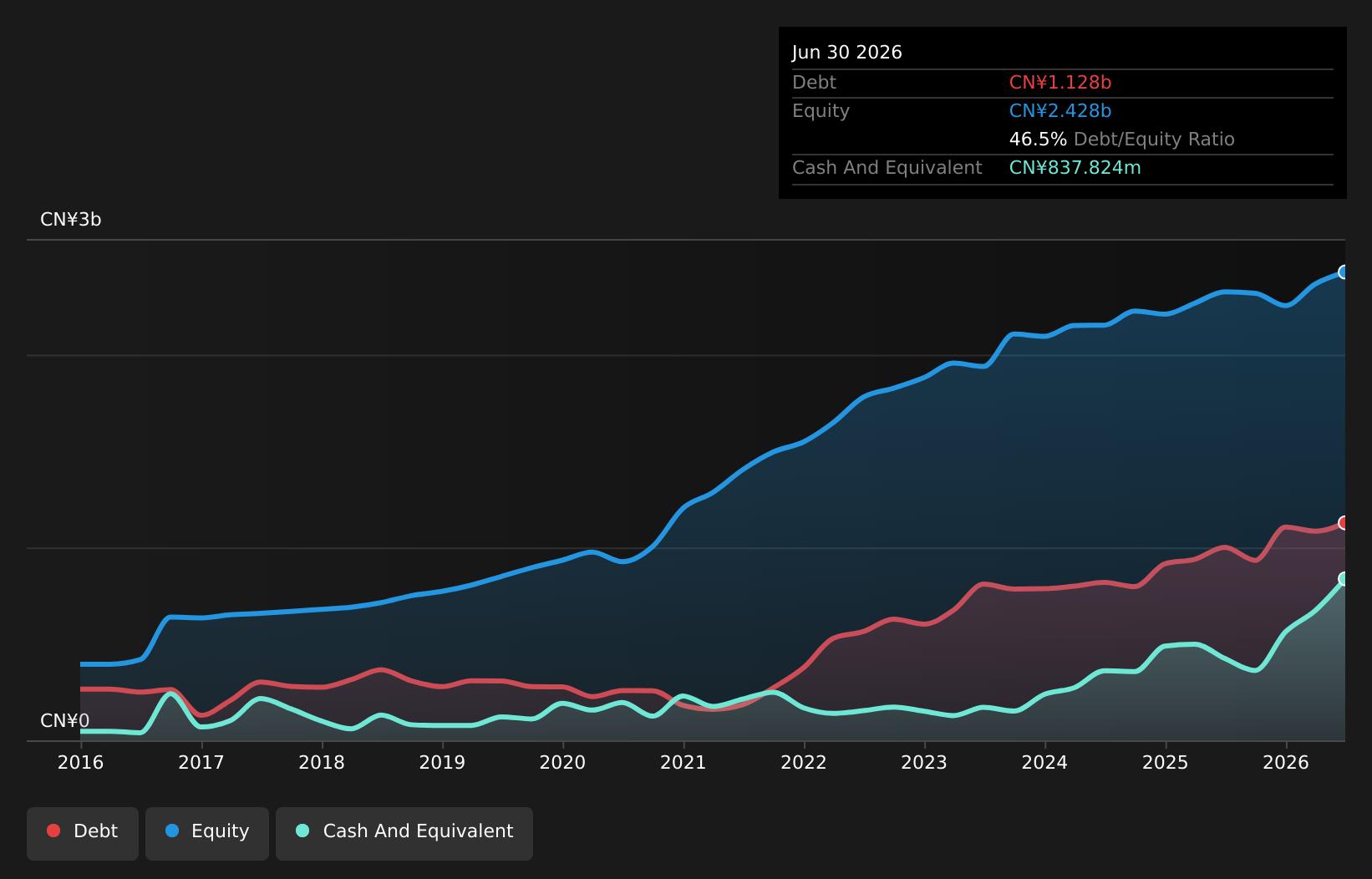Click the Cash value CN¥837.824m in tooltip
This screenshot has width=1372, height=879.
1075,167
